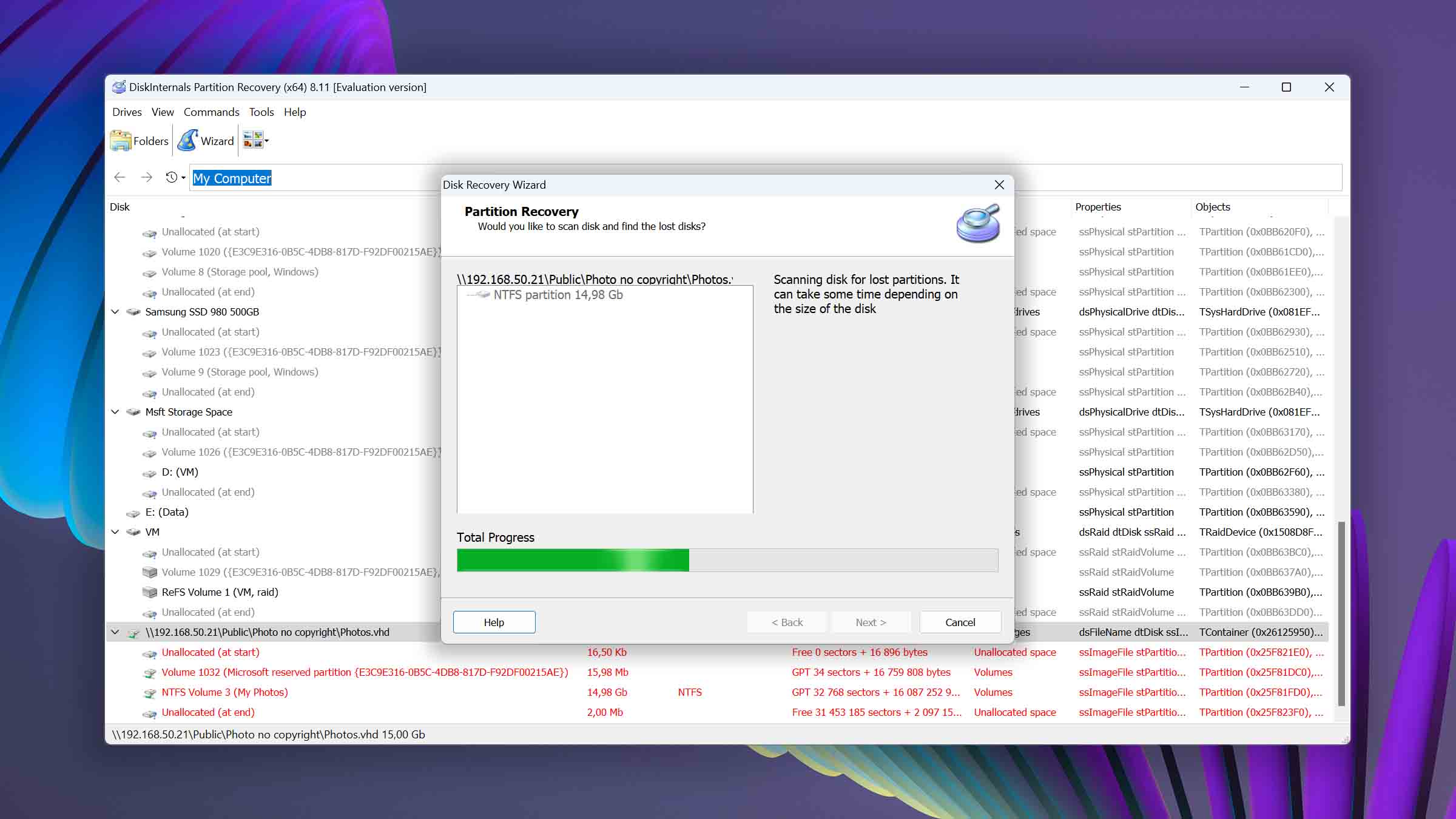Click the Volume 1026 icon

(x=149, y=453)
